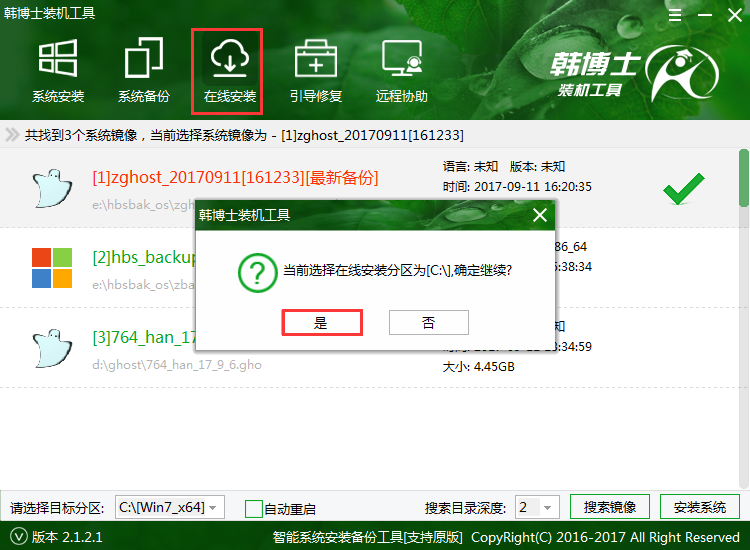The width and height of the screenshot is (750, 550).
Task: Click the green checkmark on first image
Action: coord(683,187)
